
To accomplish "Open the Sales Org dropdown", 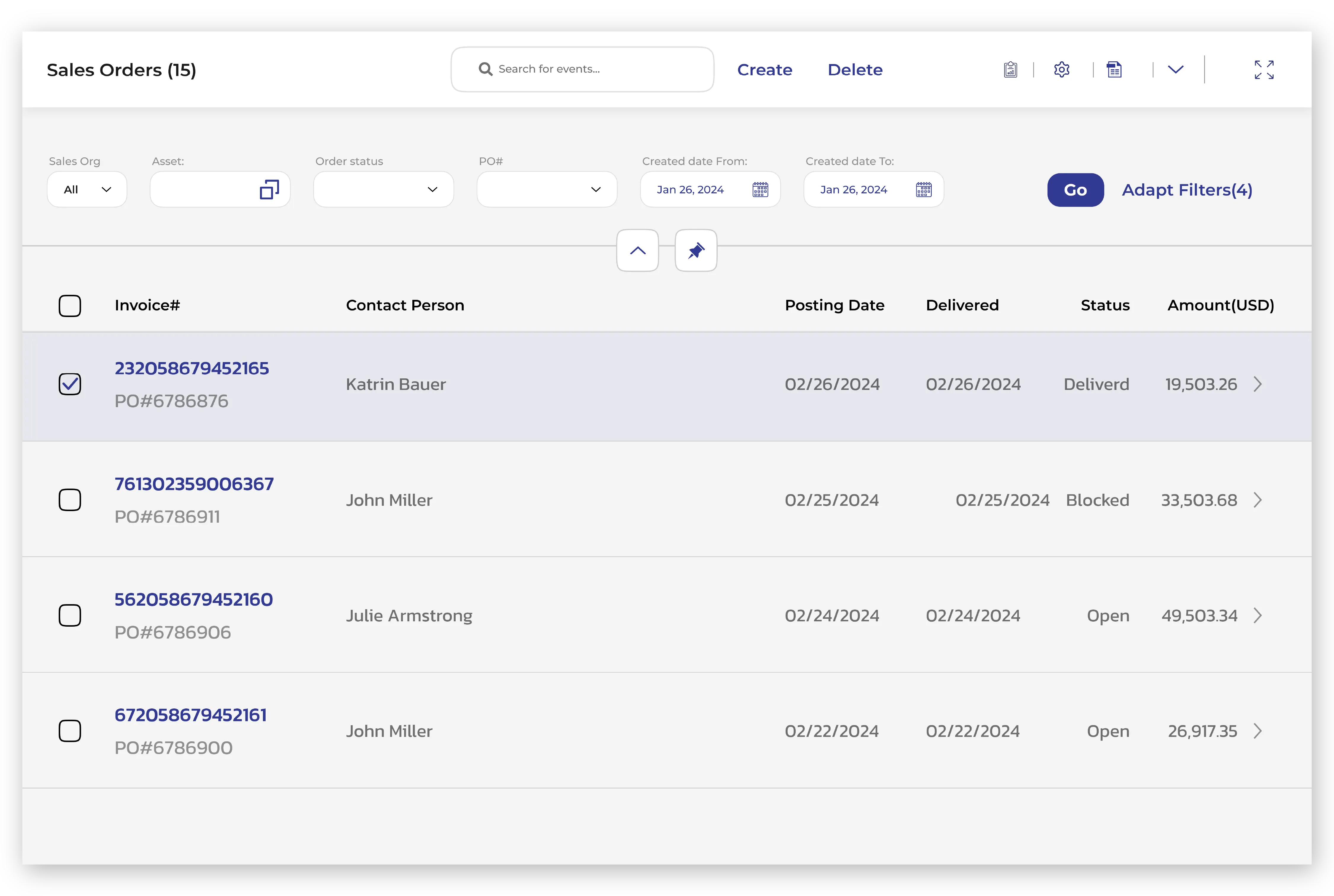I will point(87,190).
